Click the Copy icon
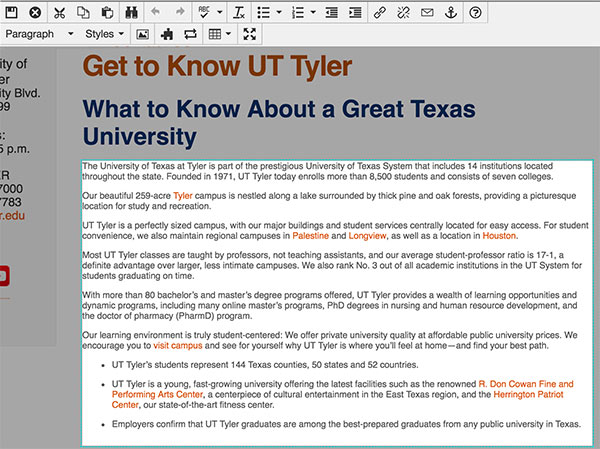This screenshot has width=600, height=449. (x=83, y=13)
